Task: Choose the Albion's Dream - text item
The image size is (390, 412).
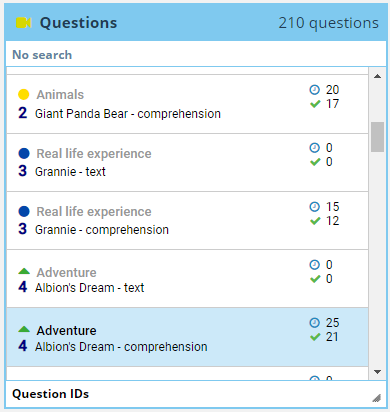Action: pos(187,279)
